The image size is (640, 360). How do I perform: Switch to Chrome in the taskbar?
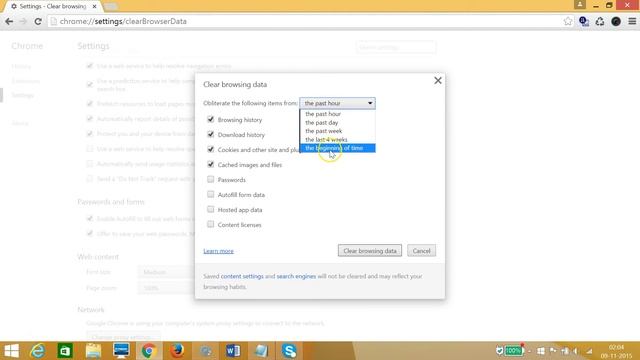[149, 351]
